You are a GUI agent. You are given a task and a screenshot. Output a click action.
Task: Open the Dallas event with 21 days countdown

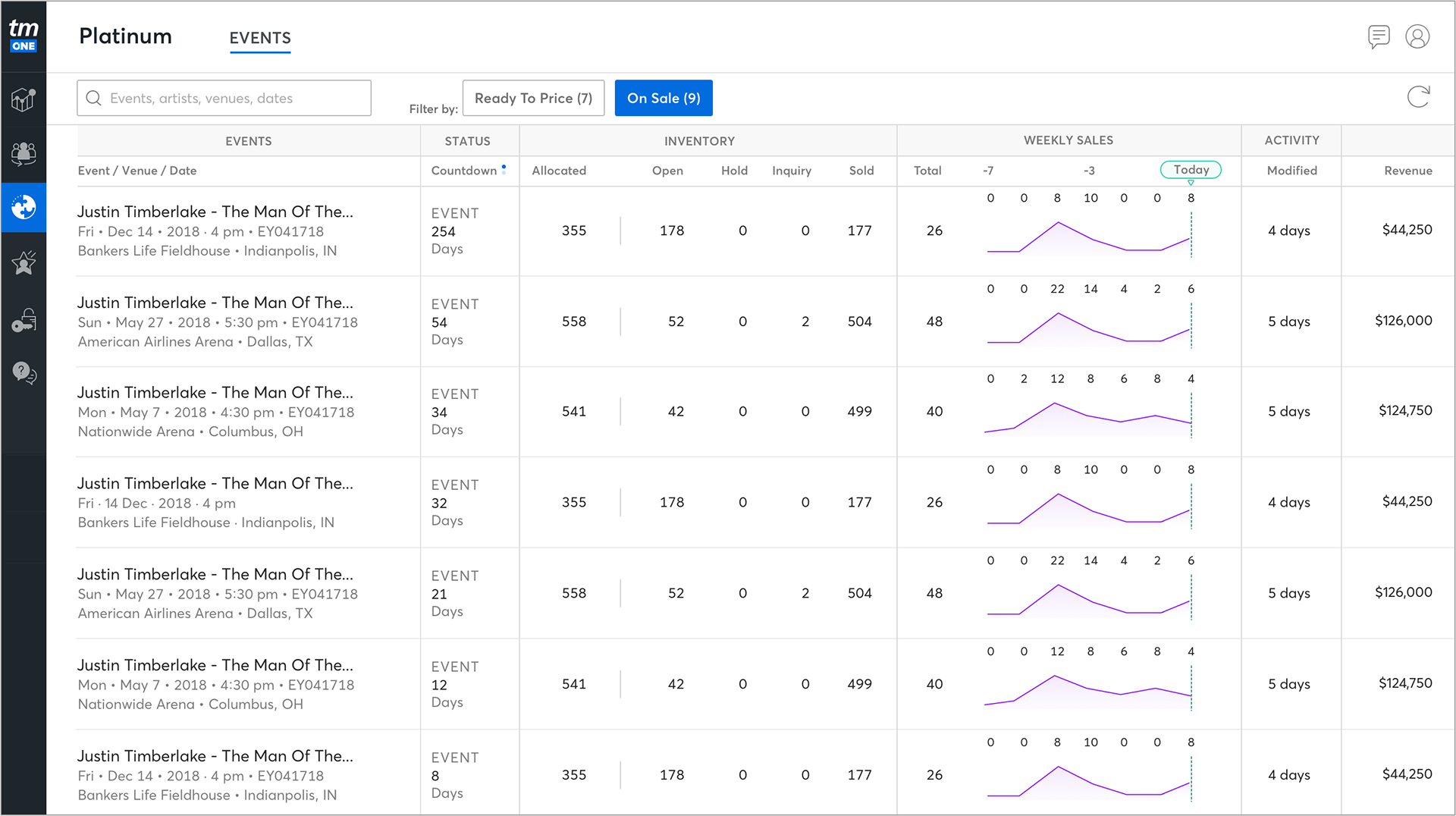[x=215, y=575]
